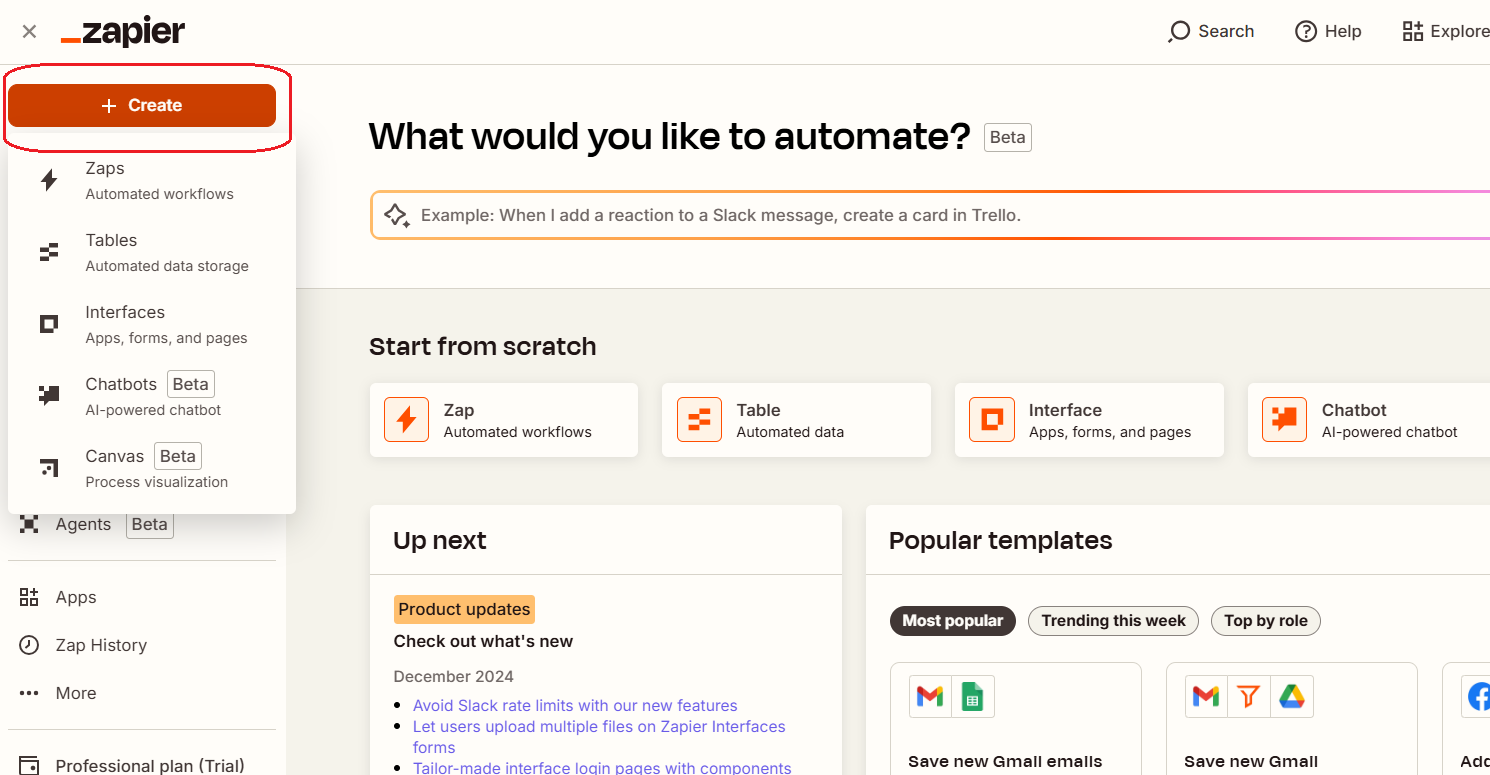1490x775 pixels.
Task: Click the Zapier logo
Action: coord(123,31)
